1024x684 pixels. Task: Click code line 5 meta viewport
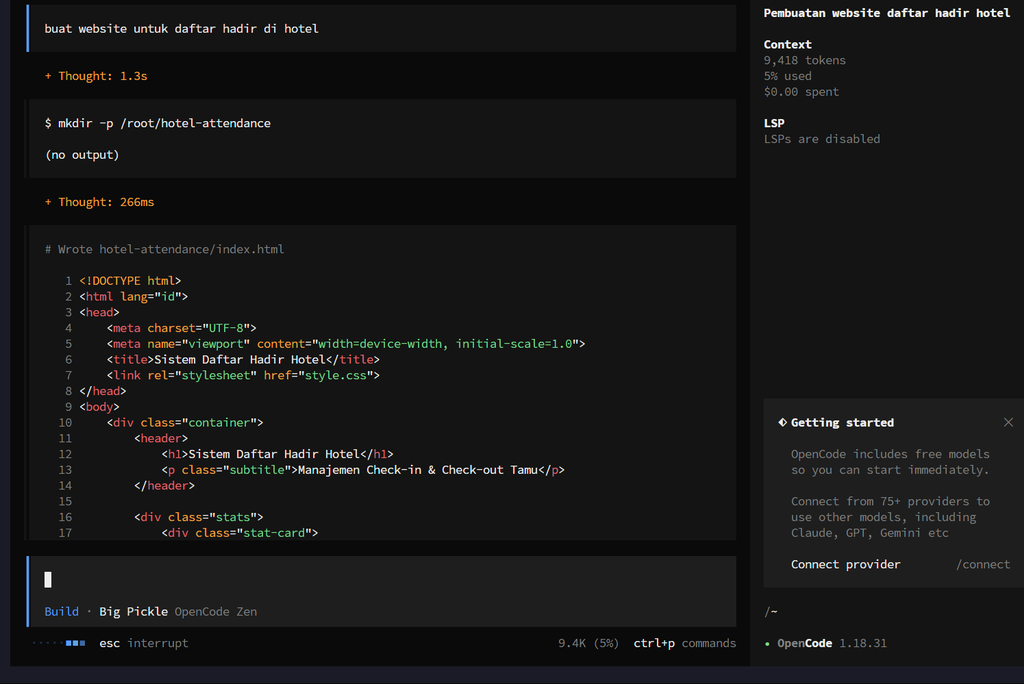tap(346, 344)
